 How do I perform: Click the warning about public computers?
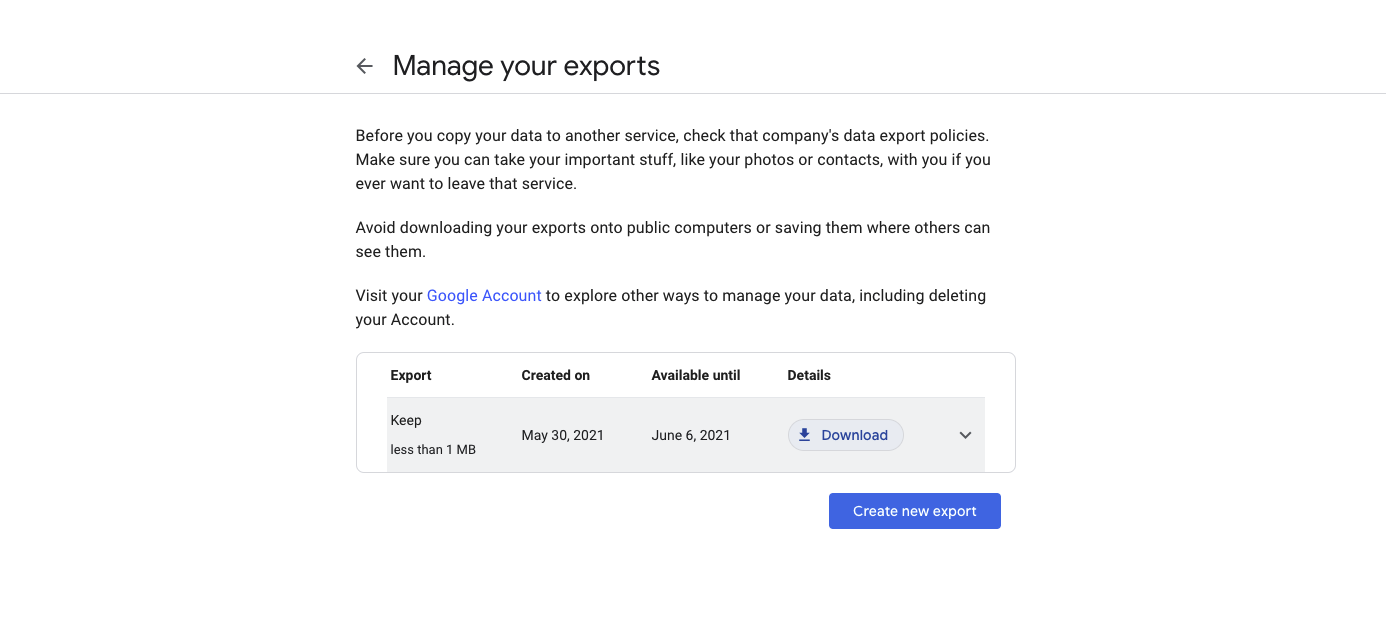tap(672, 239)
